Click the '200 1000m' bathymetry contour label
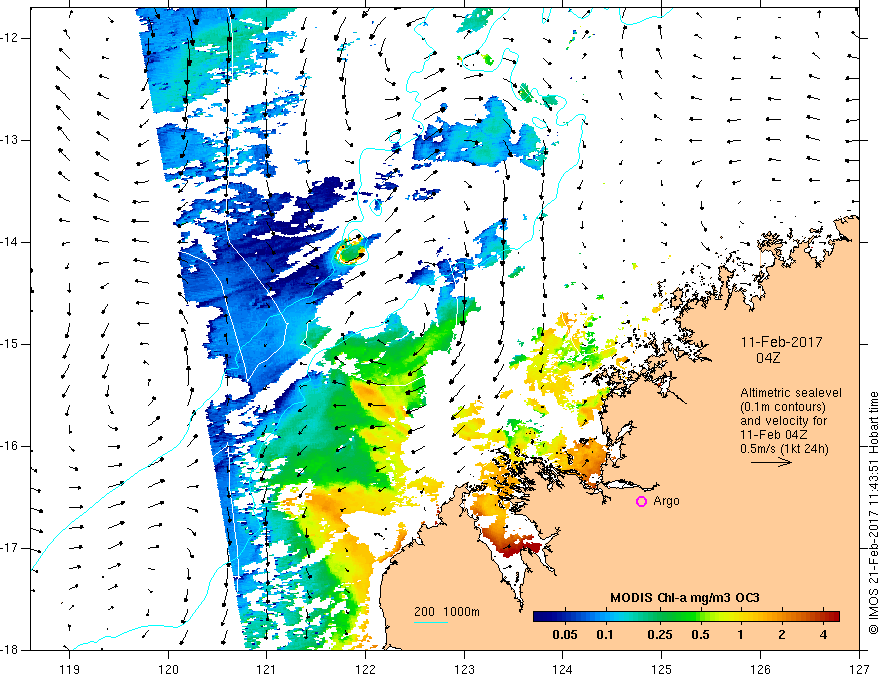The height and width of the screenshot is (680, 880). pos(447,612)
